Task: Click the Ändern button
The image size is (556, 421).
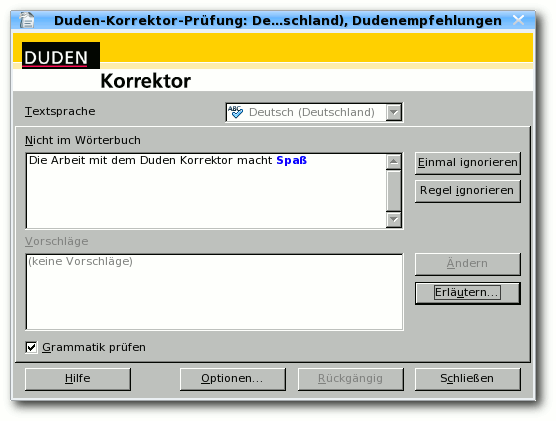Action: 468,264
